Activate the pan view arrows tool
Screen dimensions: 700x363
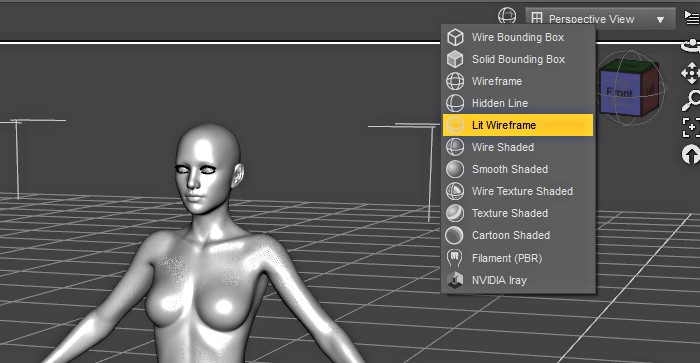(691, 73)
